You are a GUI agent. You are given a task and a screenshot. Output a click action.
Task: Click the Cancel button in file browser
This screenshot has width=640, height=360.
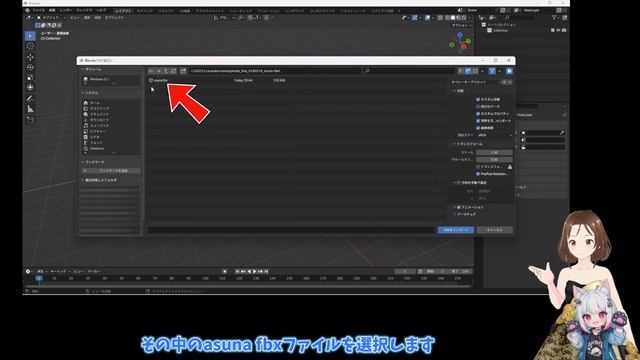click(x=494, y=230)
